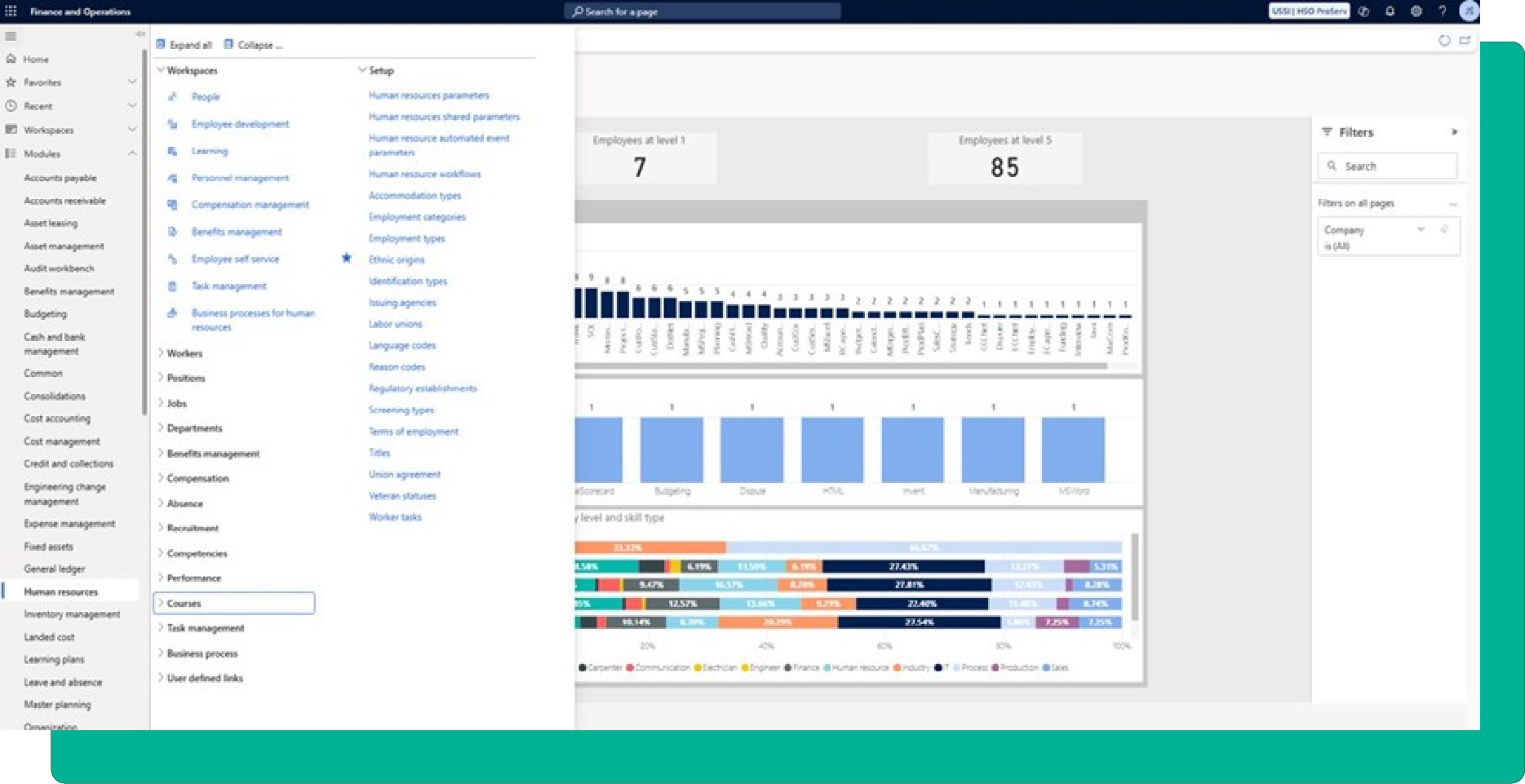This screenshot has width=1525, height=784.
Task: Toggle the hamburger navigation pane icon
Action: click(11, 37)
